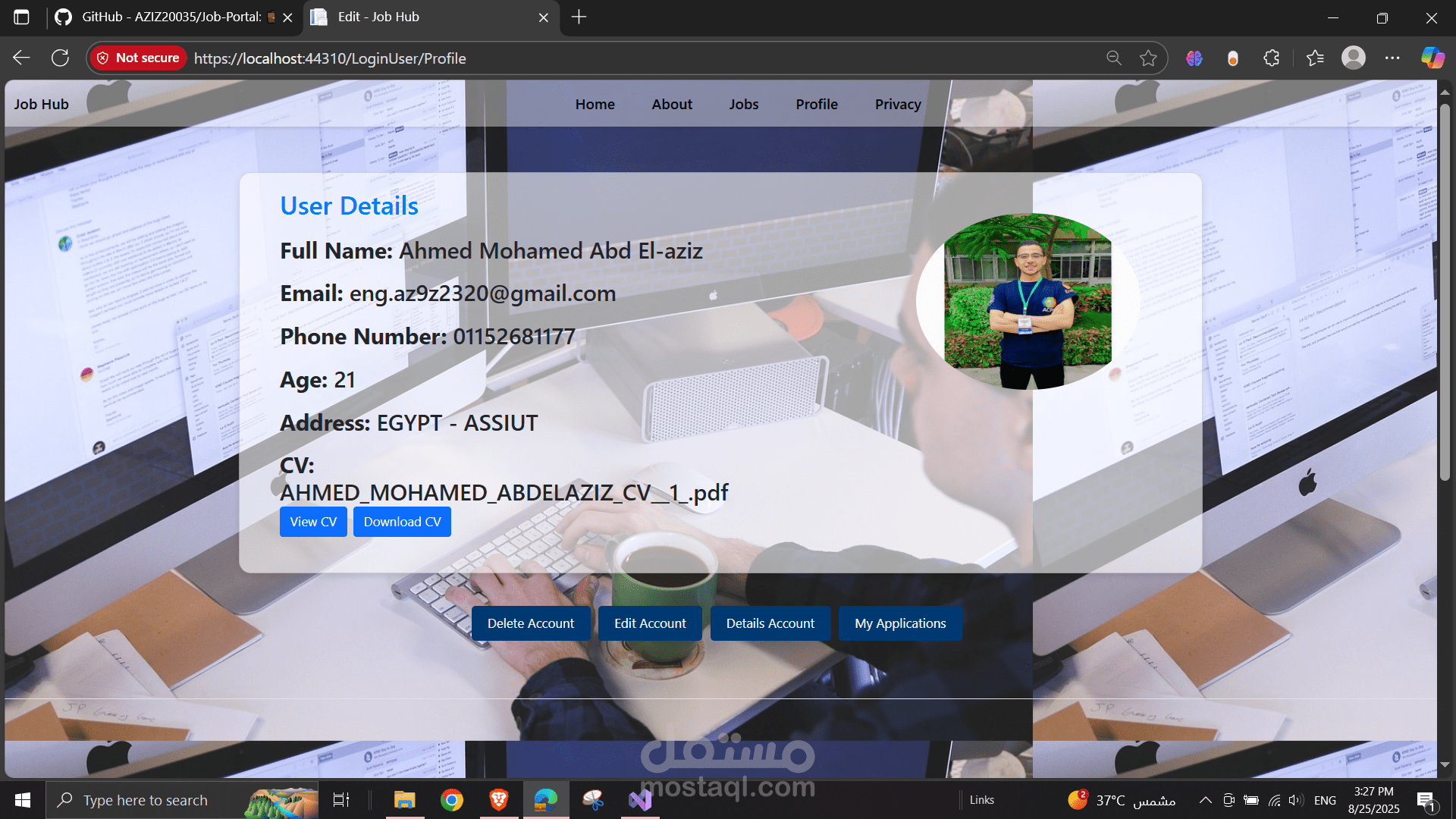Show hidden system tray icons
Viewport: 1456px width, 819px height.
coord(1205,800)
